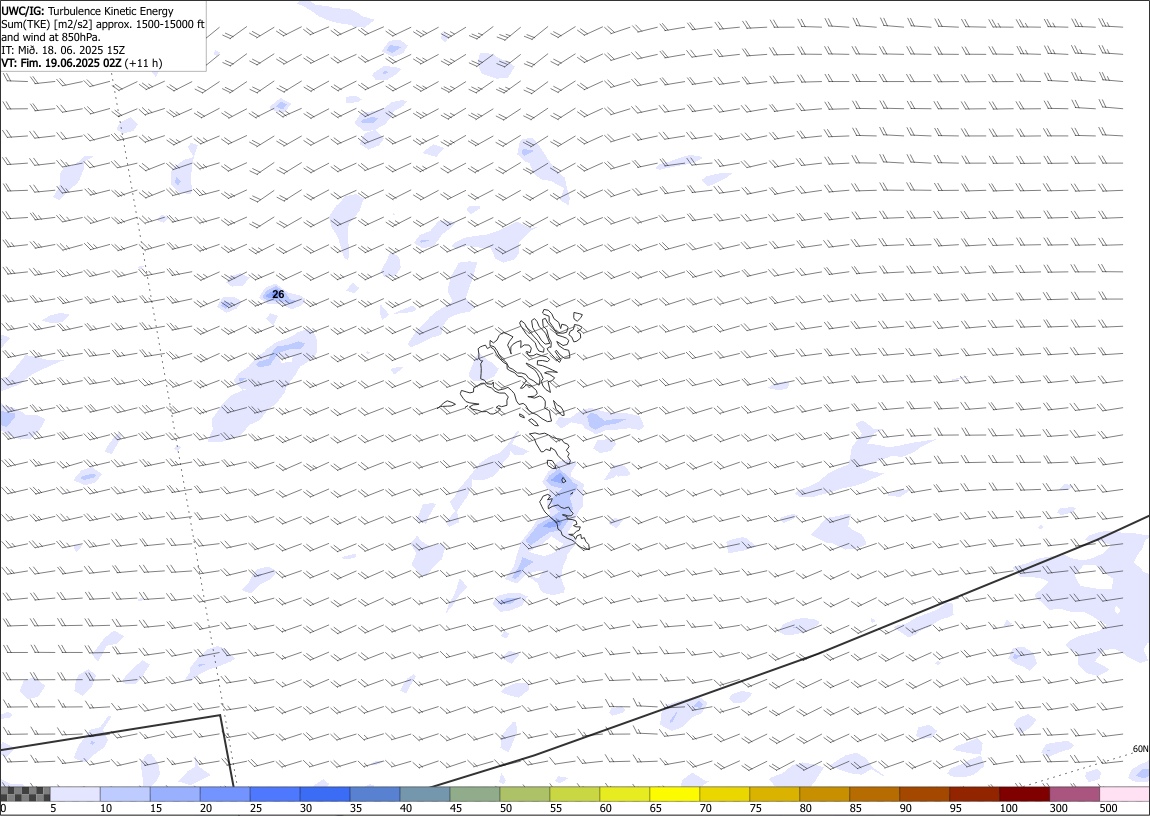This screenshot has height=816, width=1150.
Task: Click the legend swatch between 20 and 25
Action: coord(225,794)
